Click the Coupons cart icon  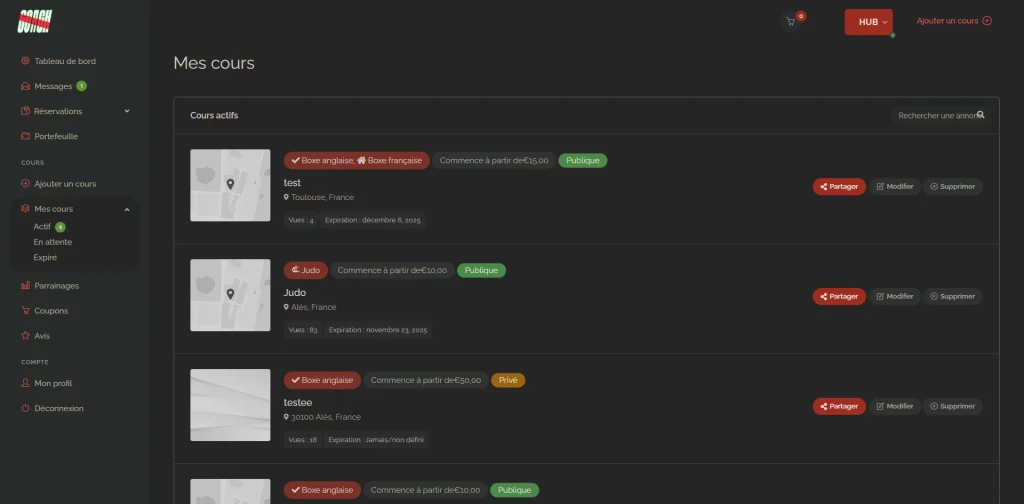pos(25,311)
